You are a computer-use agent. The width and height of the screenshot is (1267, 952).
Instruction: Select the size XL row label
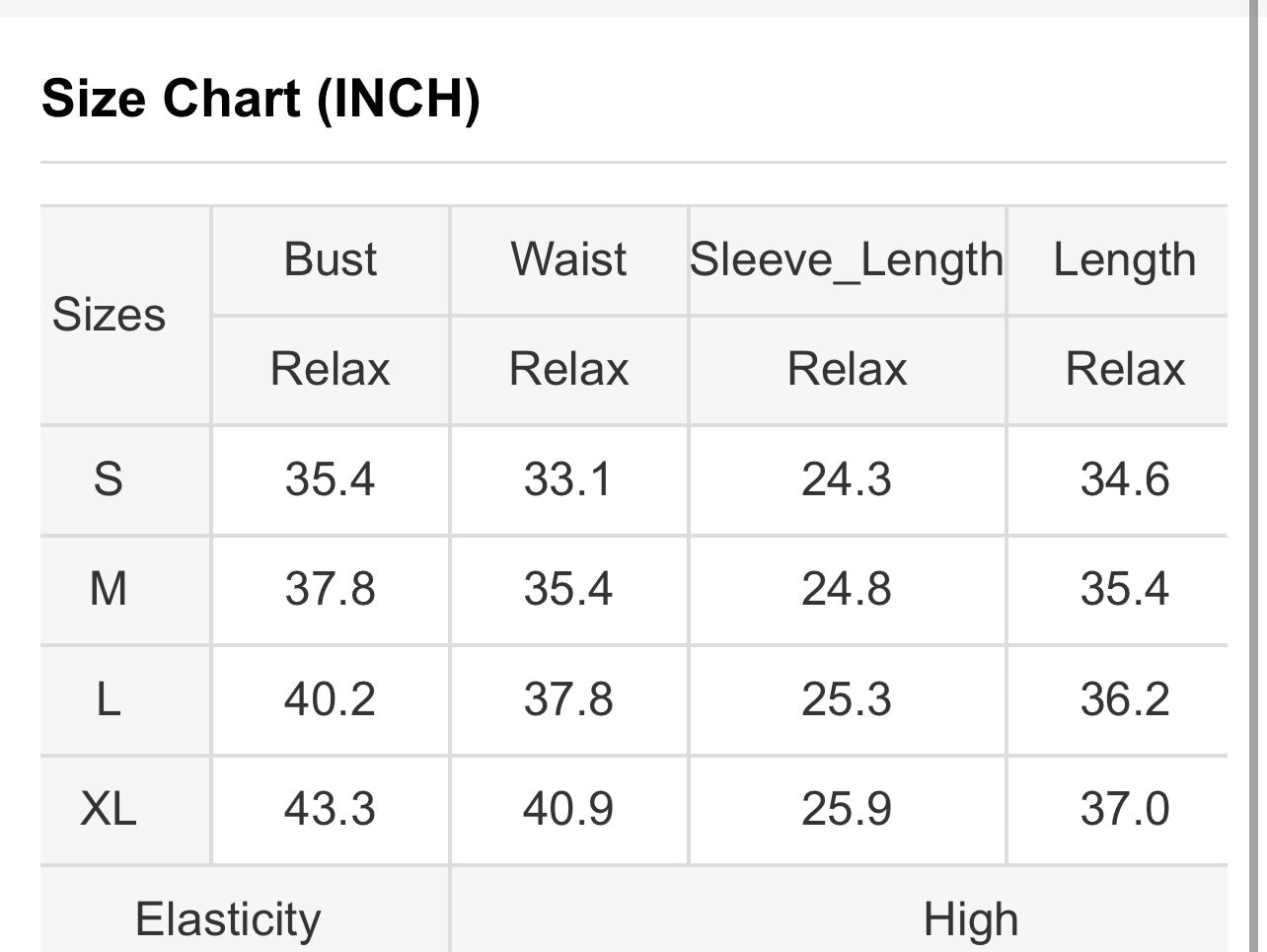coord(109,810)
